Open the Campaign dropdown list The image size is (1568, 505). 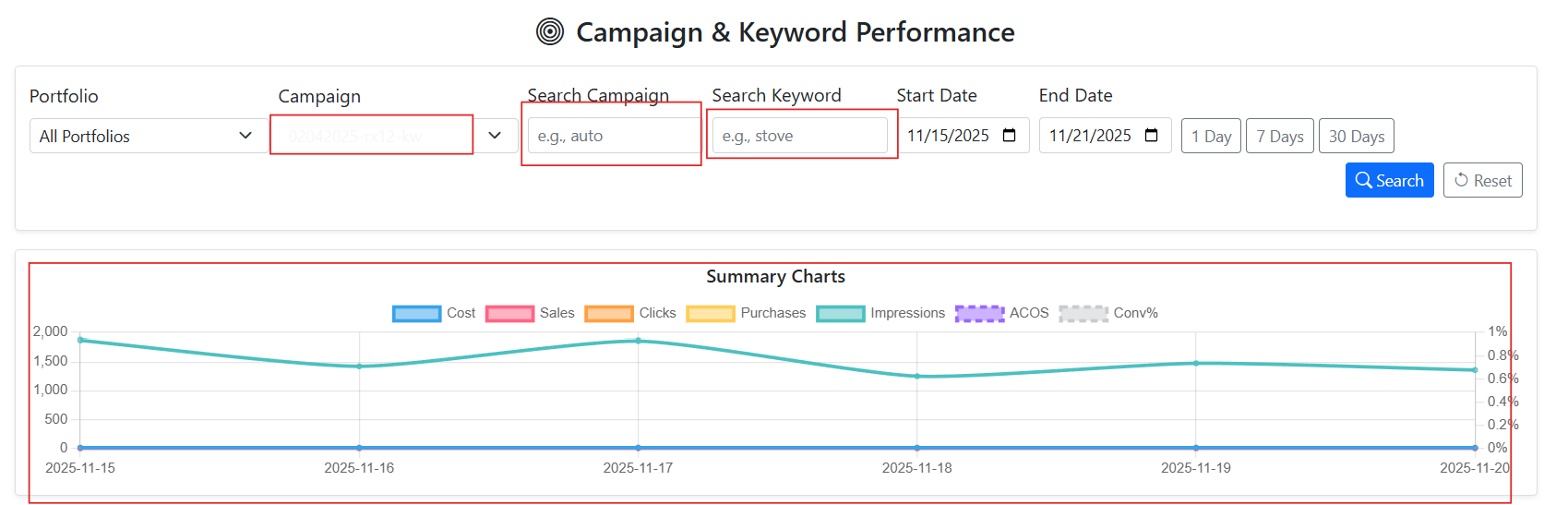coord(372,136)
